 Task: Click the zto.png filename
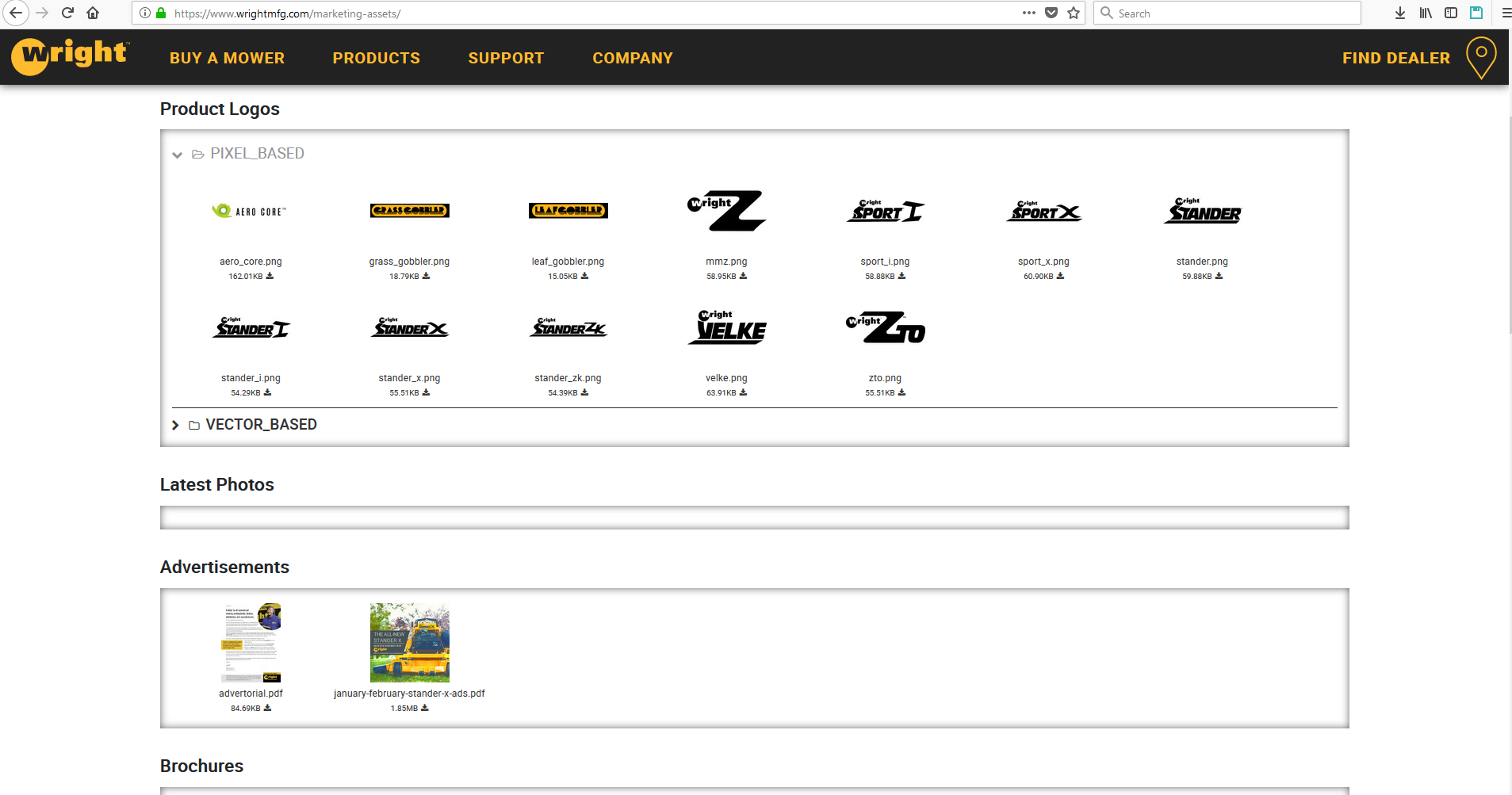click(x=885, y=378)
